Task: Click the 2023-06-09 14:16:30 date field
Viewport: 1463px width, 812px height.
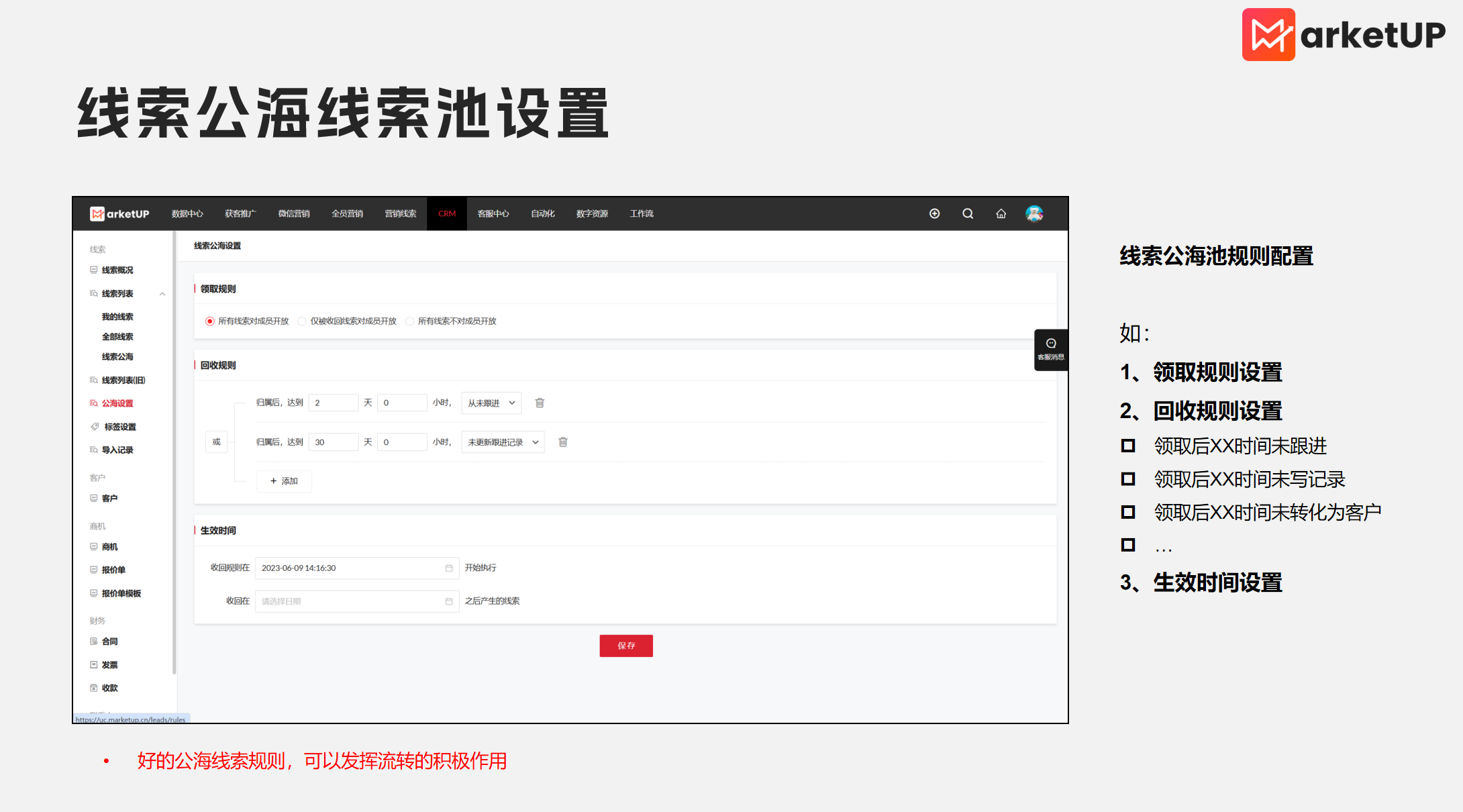Action: coord(357,568)
